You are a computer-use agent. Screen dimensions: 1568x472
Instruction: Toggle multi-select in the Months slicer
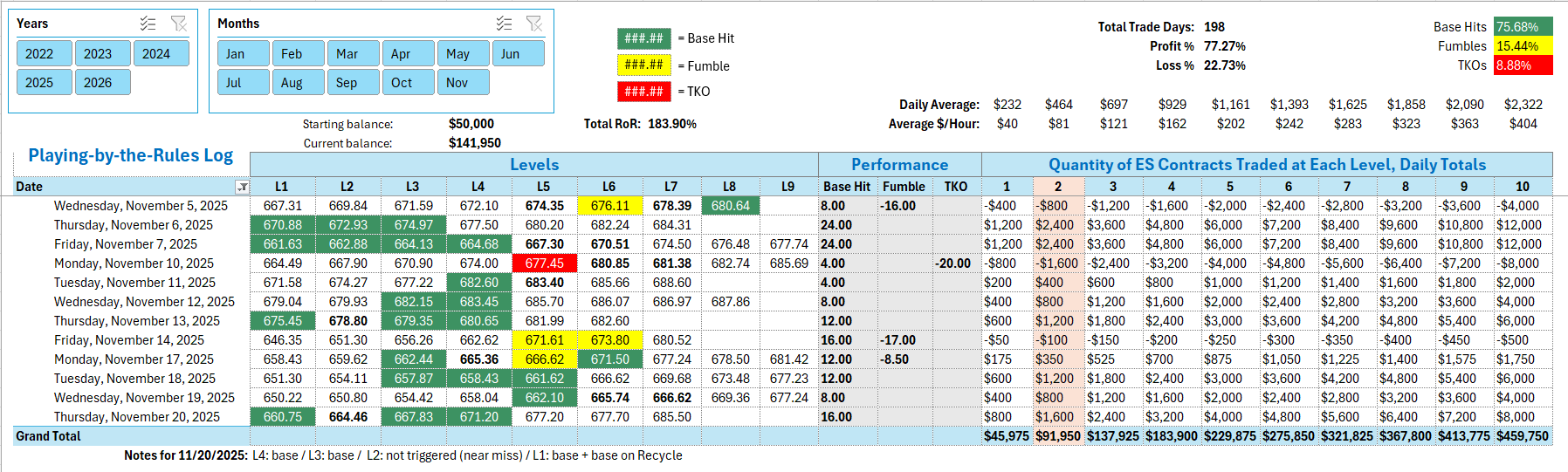504,24
